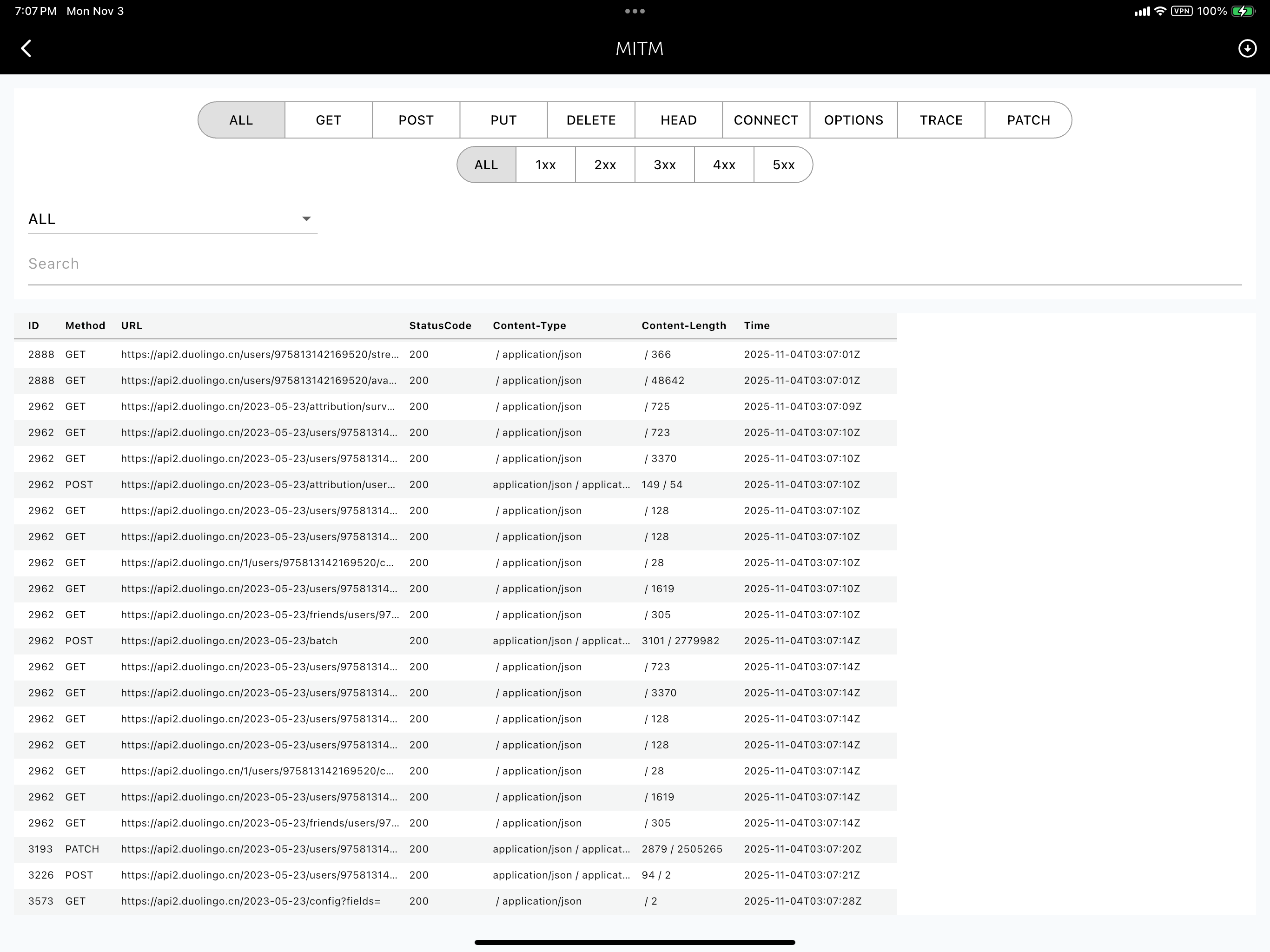This screenshot has height=952, width=1270.
Task: Show only 4xx status responses
Action: [724, 165]
